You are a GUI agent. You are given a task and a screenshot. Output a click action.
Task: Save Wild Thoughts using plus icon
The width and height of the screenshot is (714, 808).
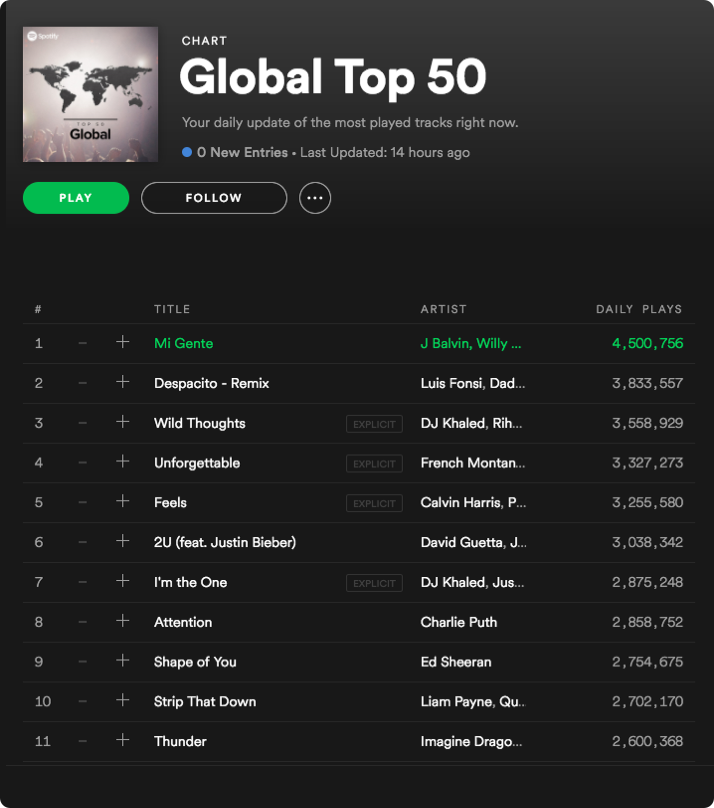(x=123, y=422)
